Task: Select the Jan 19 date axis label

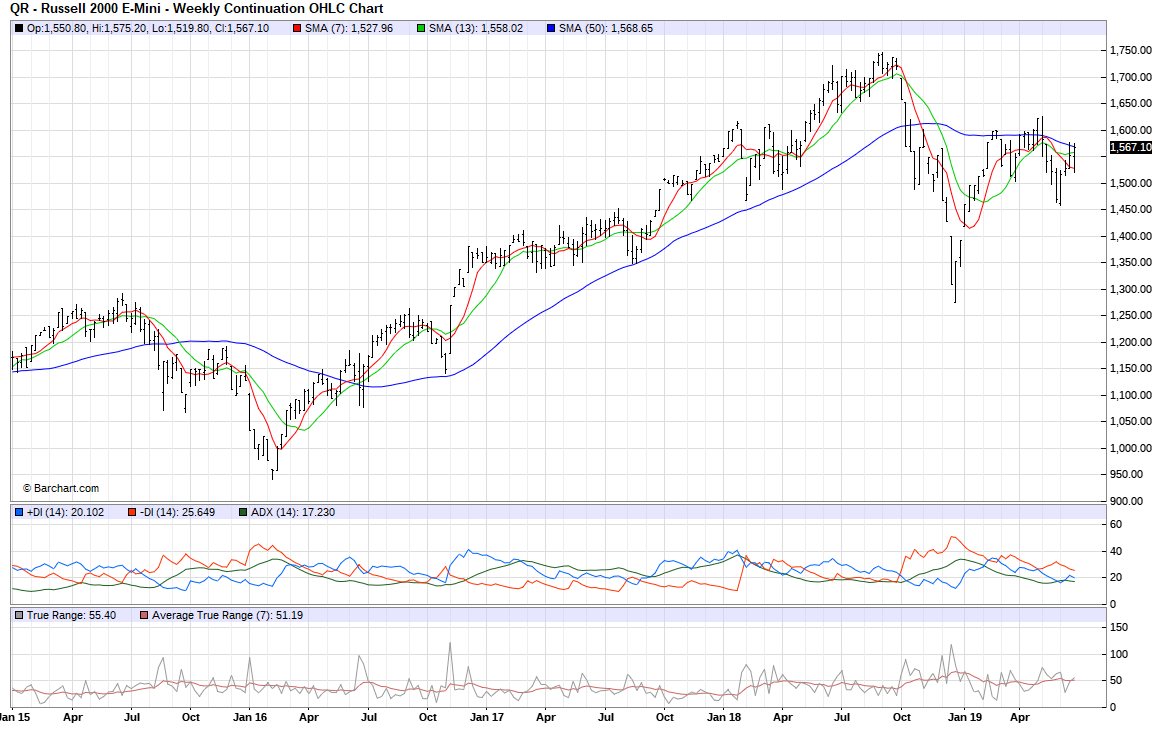Action: tap(962, 717)
